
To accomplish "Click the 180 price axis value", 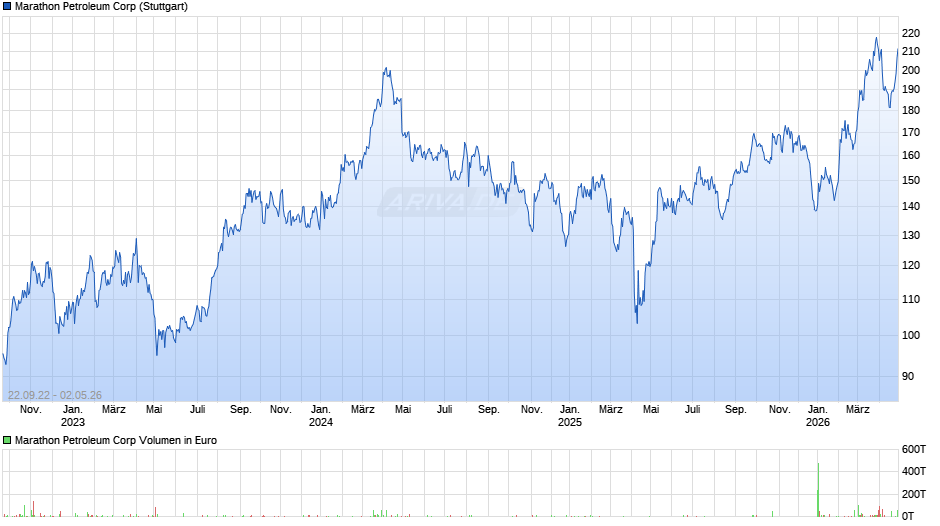I will 911,110.
